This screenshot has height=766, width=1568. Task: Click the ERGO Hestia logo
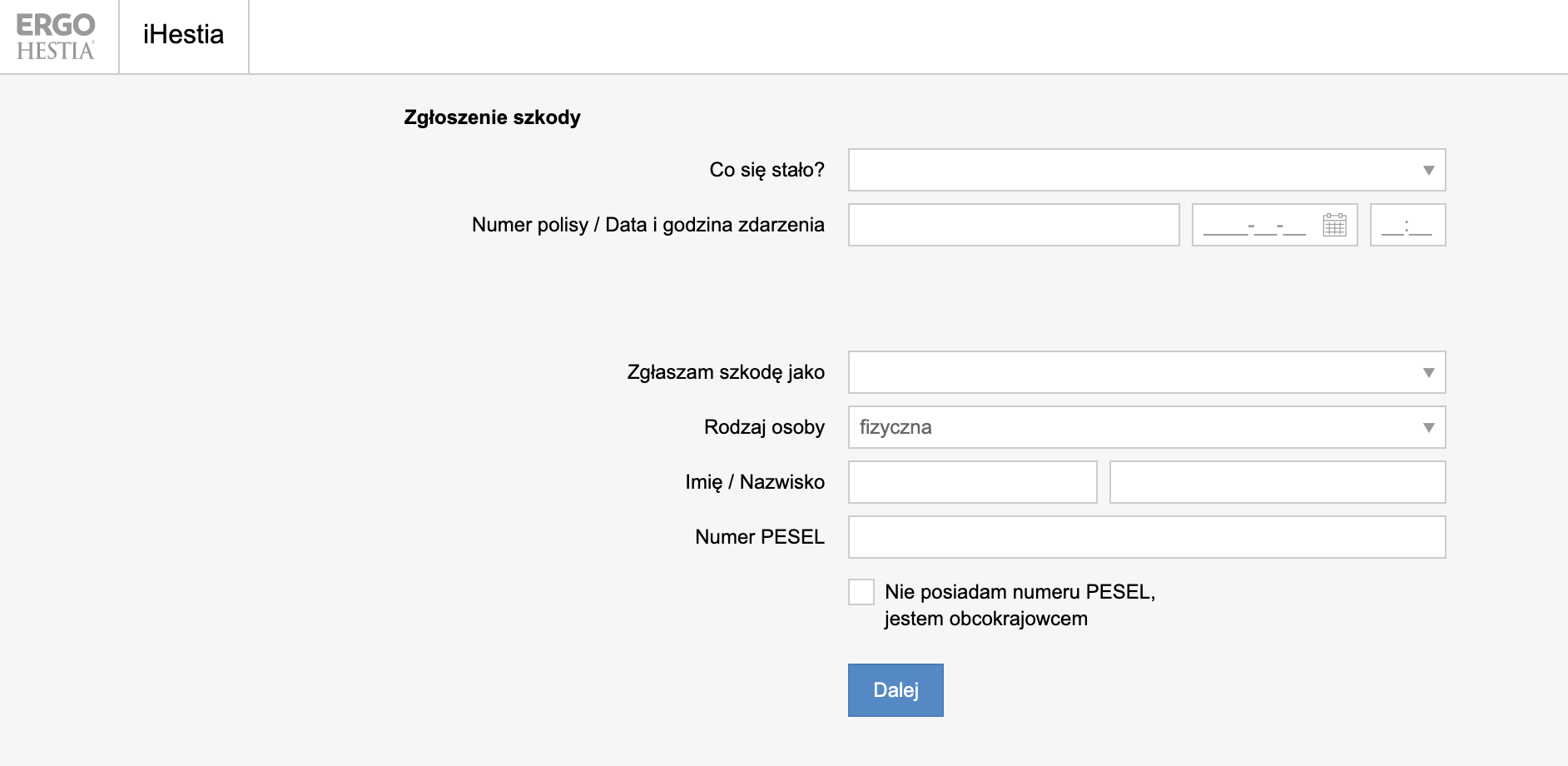coord(54,36)
